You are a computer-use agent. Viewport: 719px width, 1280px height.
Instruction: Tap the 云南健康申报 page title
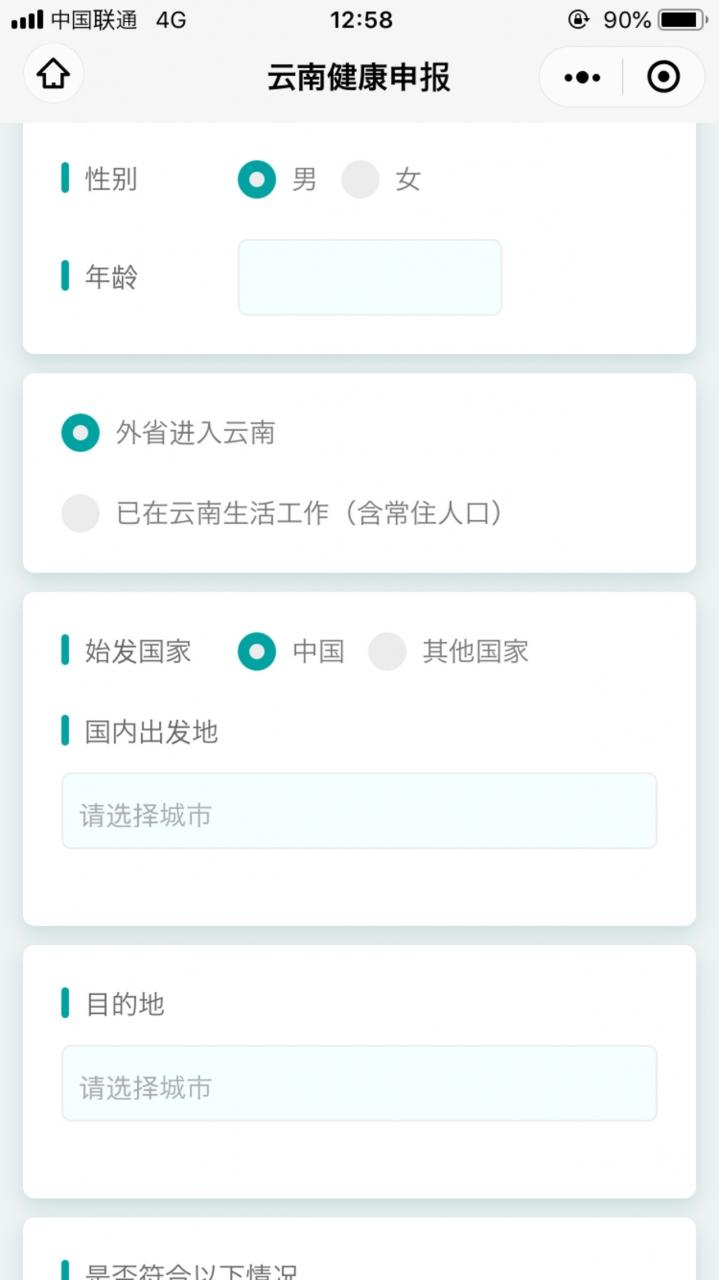pyautogui.click(x=359, y=77)
